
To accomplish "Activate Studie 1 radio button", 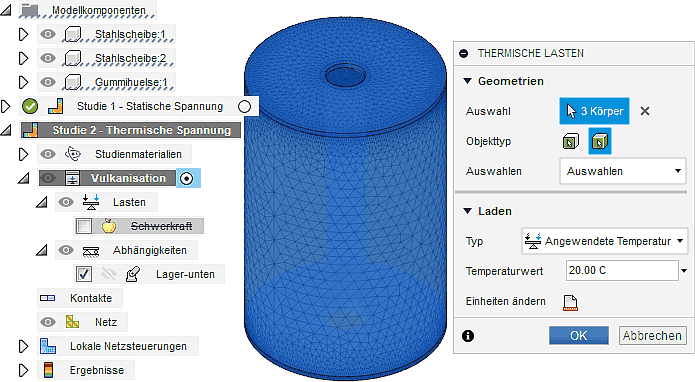I will [244, 106].
